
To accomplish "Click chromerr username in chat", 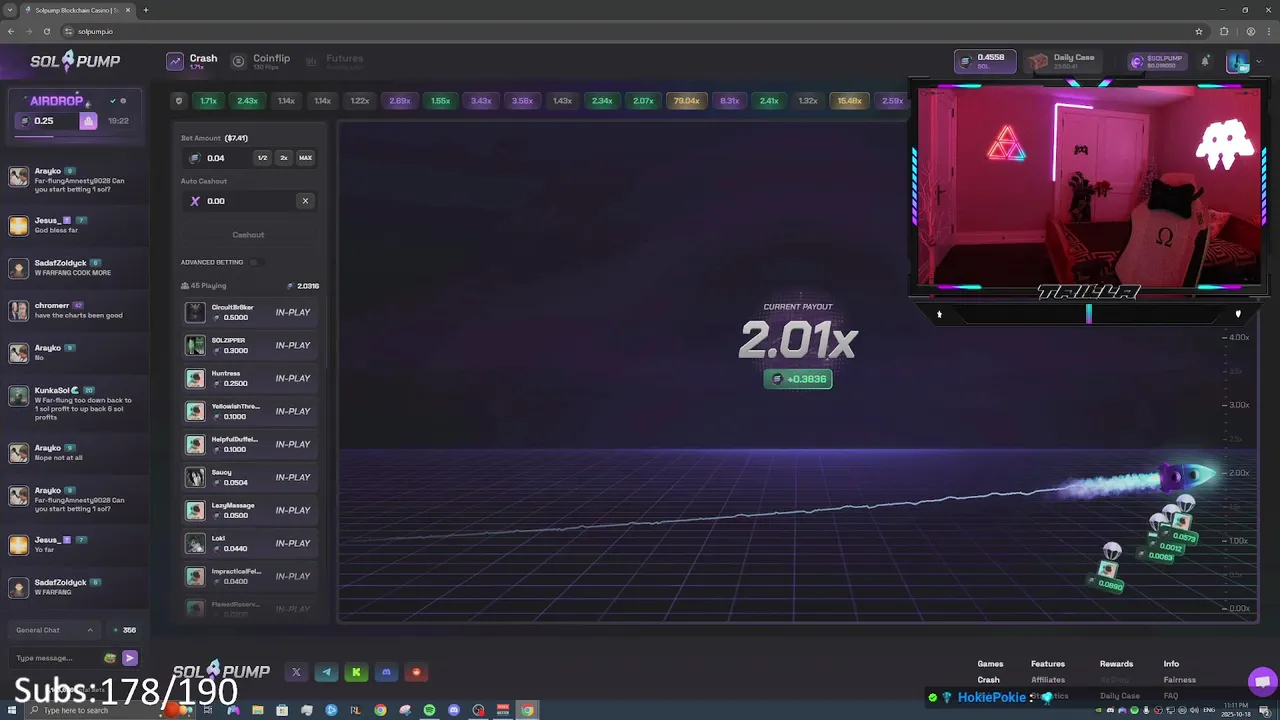I will click(x=53, y=305).
